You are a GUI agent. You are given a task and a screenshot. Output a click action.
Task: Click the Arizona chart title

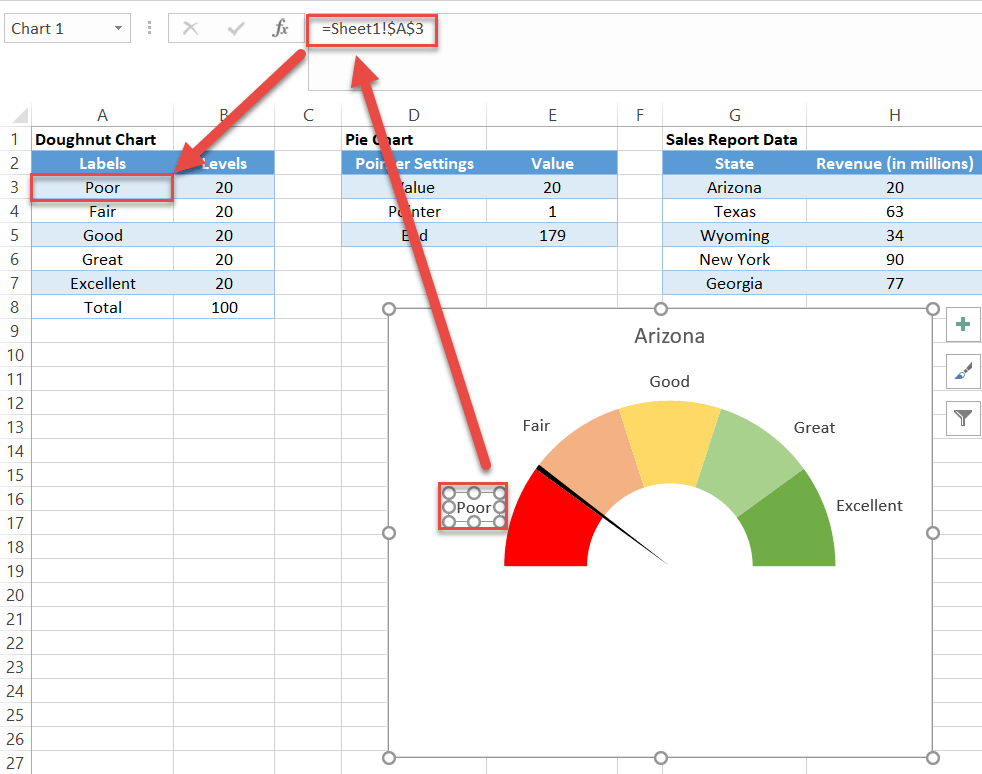point(669,336)
